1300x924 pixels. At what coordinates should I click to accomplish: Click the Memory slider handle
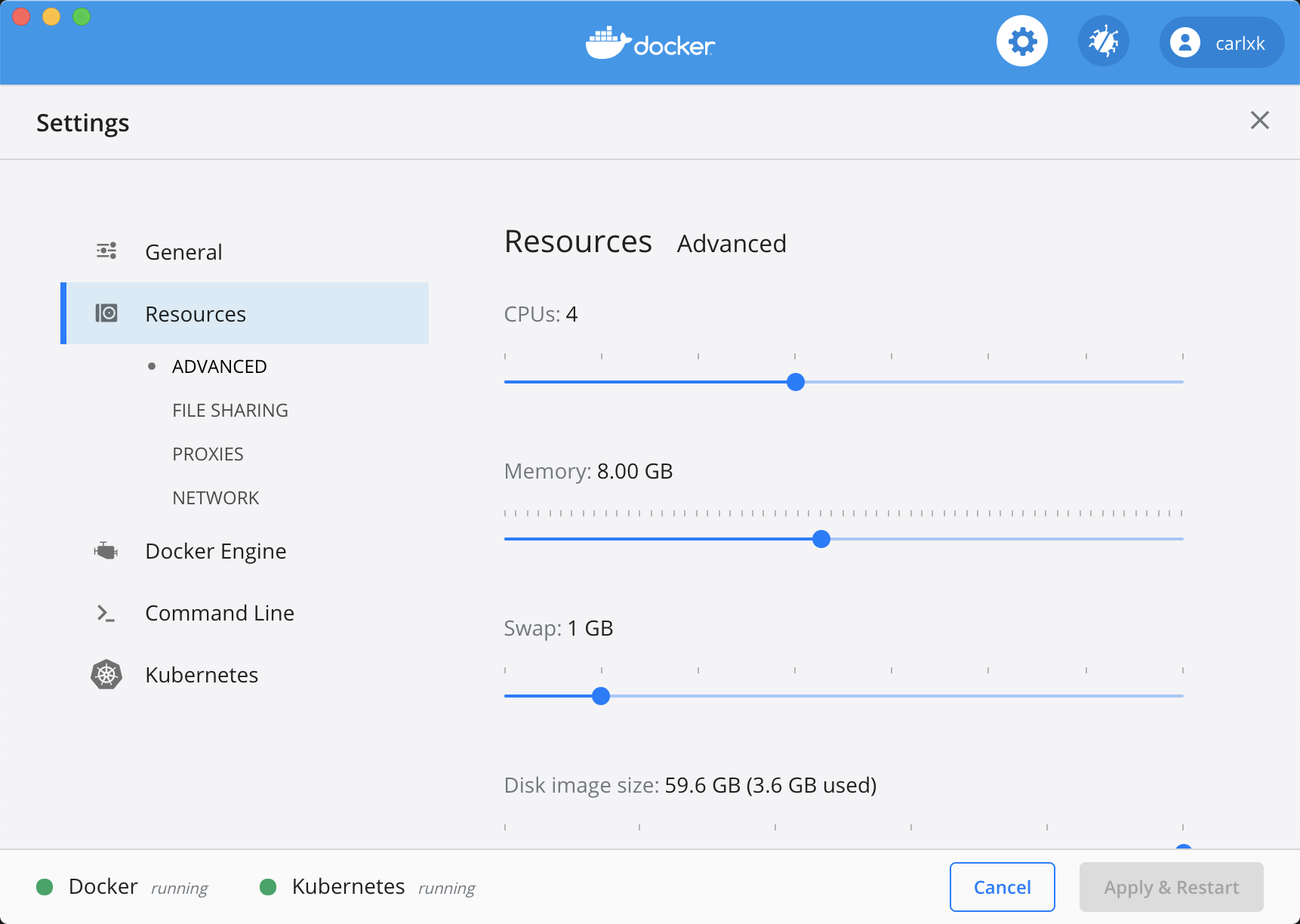pyautogui.click(x=821, y=539)
